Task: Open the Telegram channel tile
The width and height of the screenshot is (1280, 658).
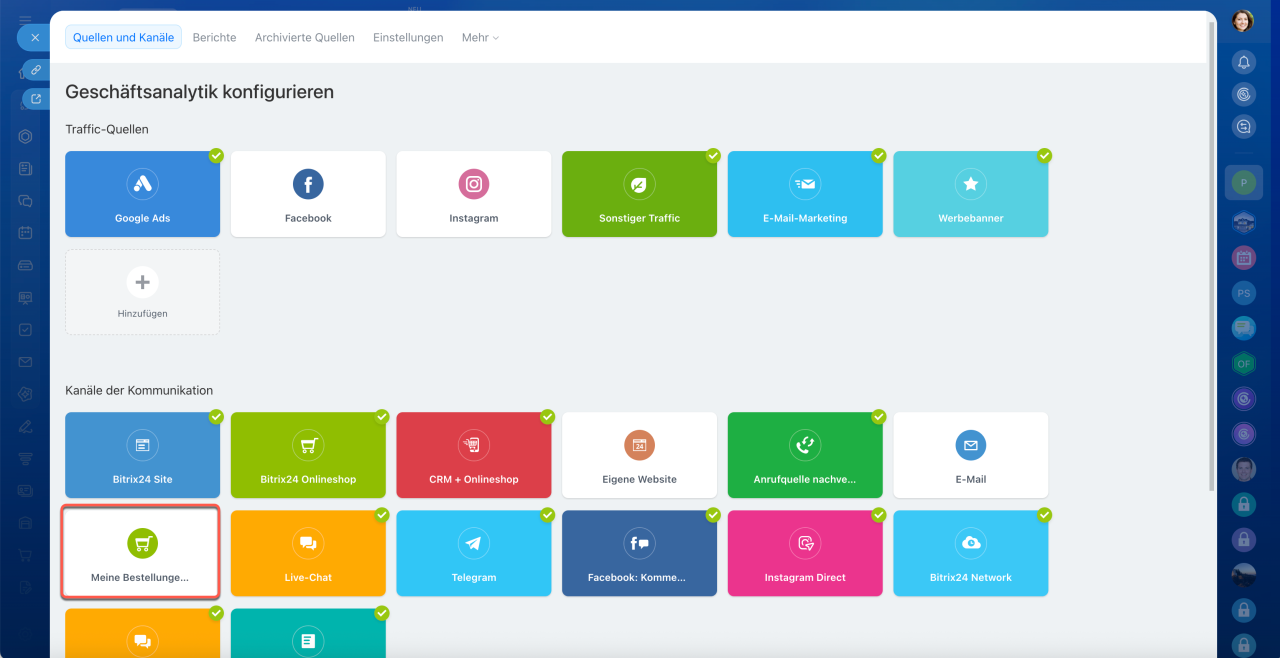Action: point(474,553)
